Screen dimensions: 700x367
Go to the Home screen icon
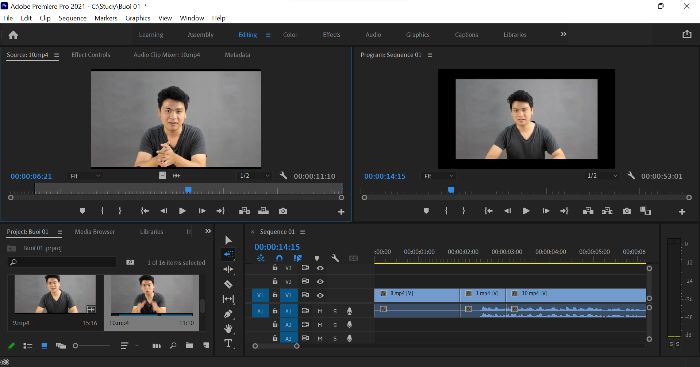tap(13, 35)
